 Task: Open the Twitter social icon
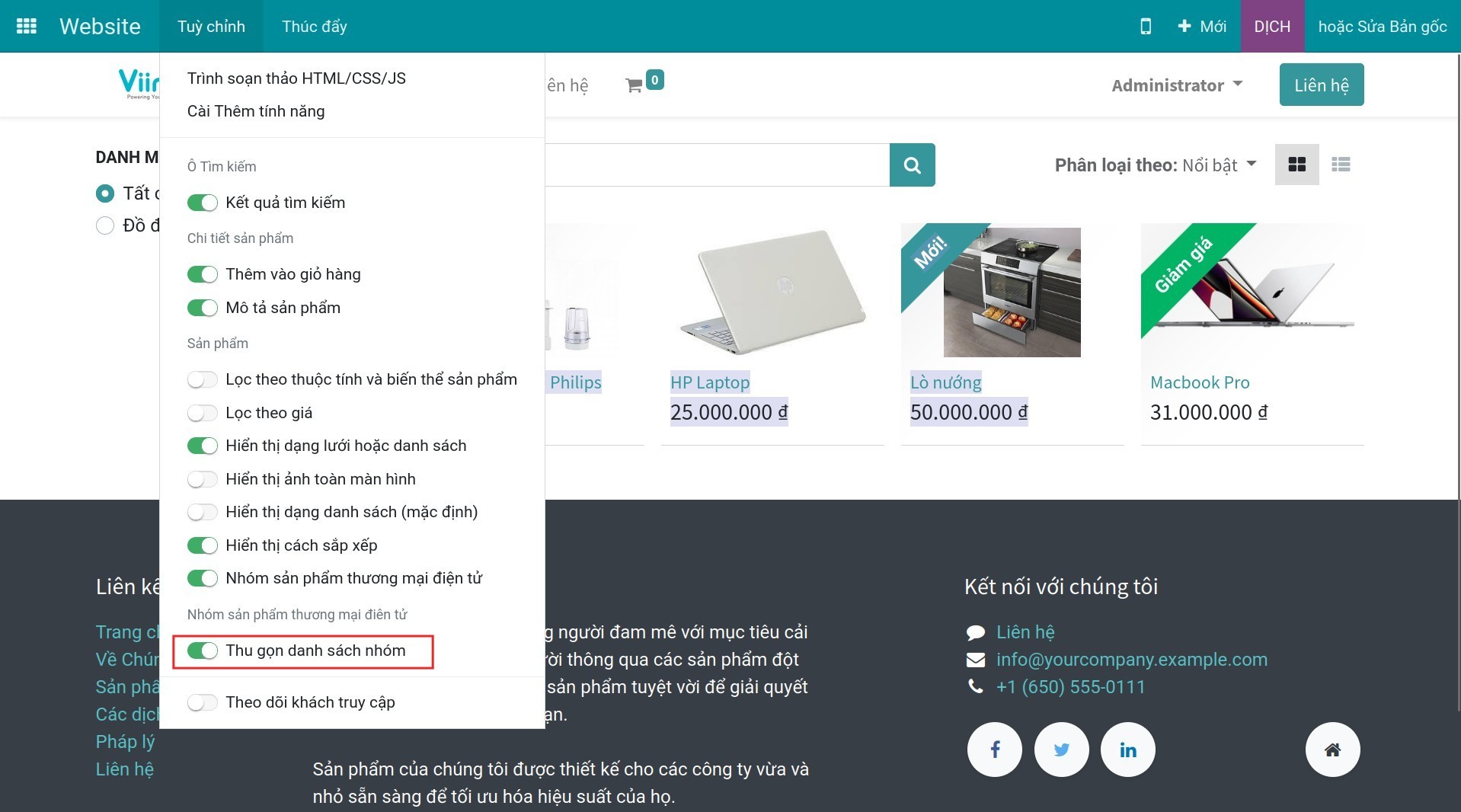[1061, 750]
